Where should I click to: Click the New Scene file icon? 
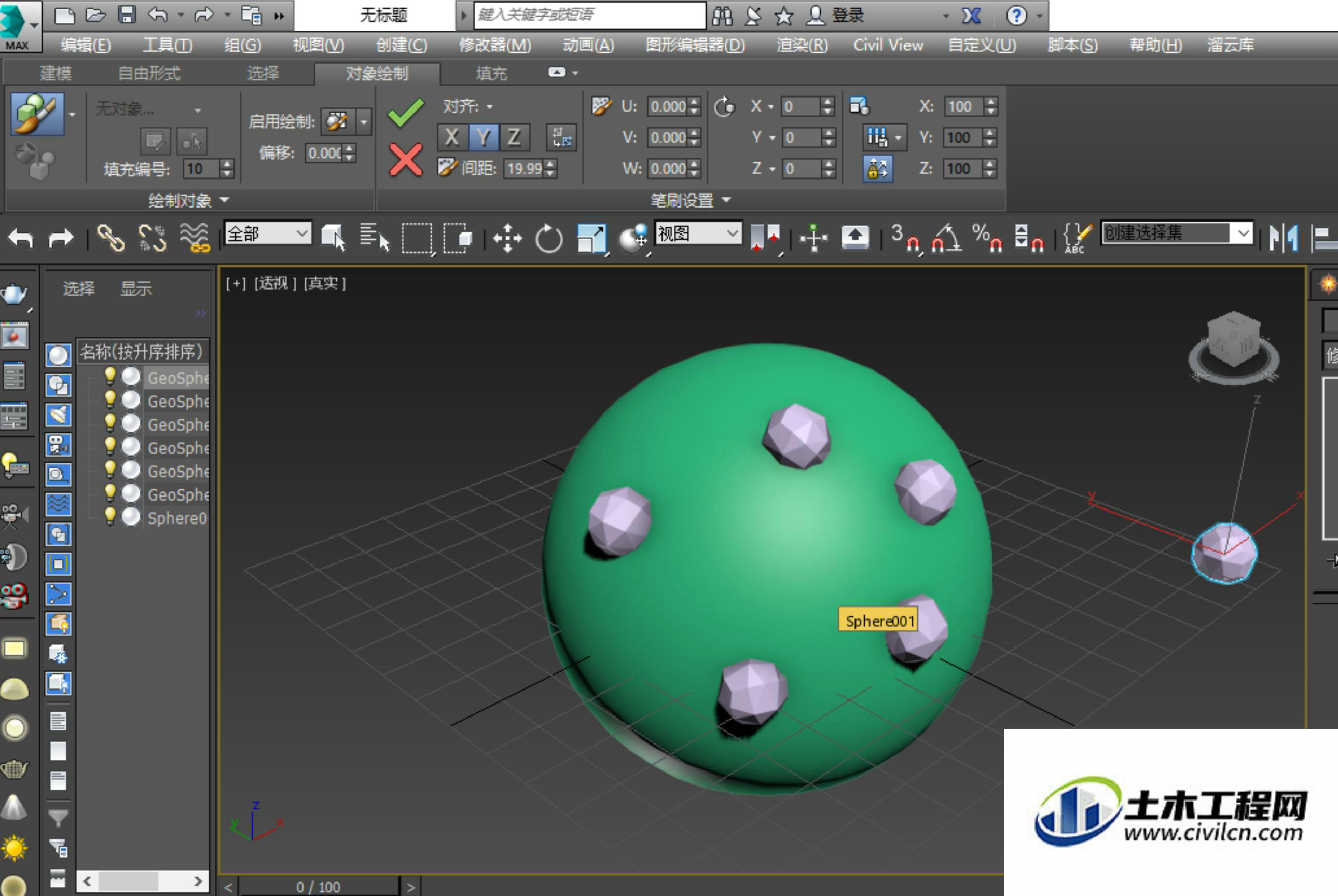point(64,15)
